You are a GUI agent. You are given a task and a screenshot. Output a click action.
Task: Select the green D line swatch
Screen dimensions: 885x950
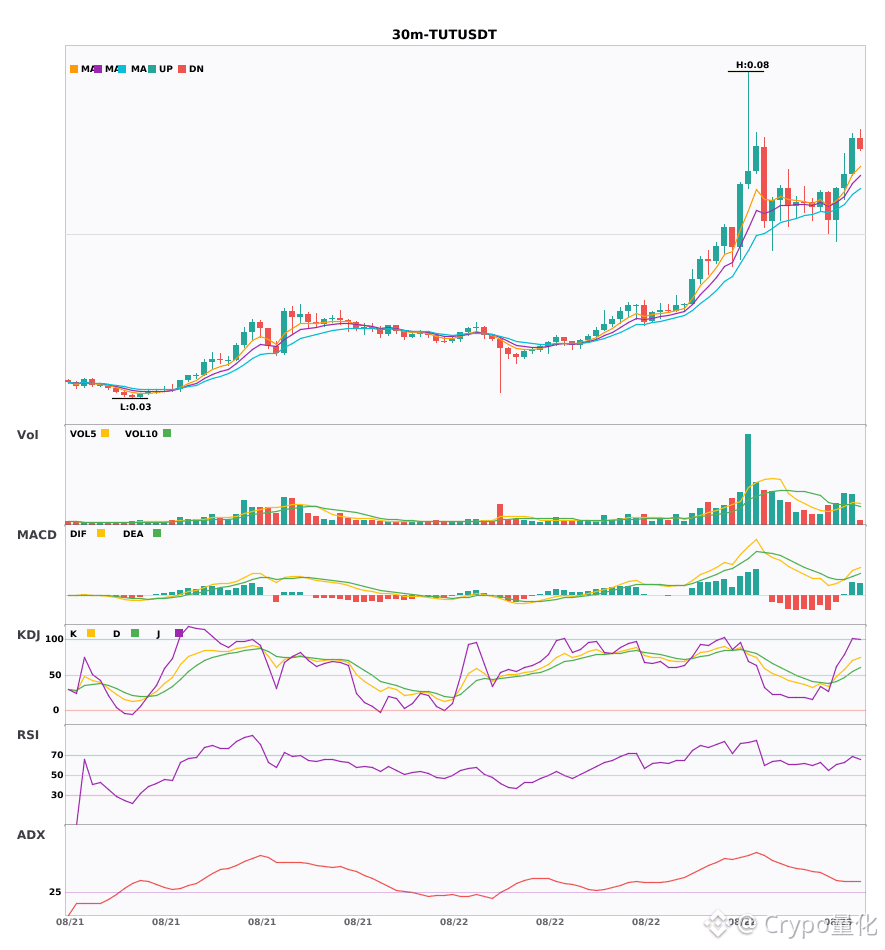[135, 633]
